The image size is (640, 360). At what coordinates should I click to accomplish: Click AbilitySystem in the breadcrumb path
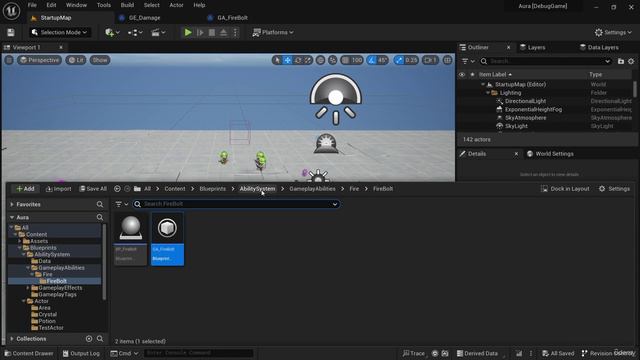[x=257, y=189]
